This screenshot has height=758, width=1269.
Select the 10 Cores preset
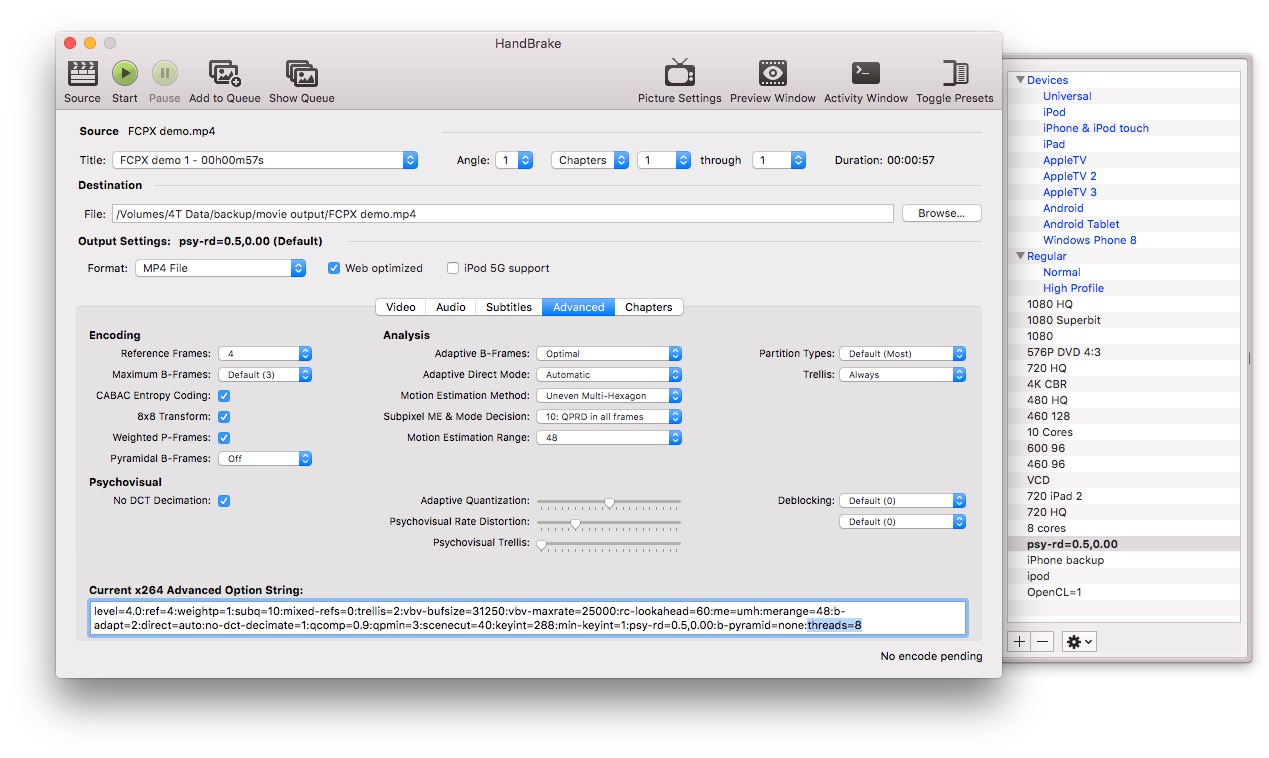[1049, 432]
